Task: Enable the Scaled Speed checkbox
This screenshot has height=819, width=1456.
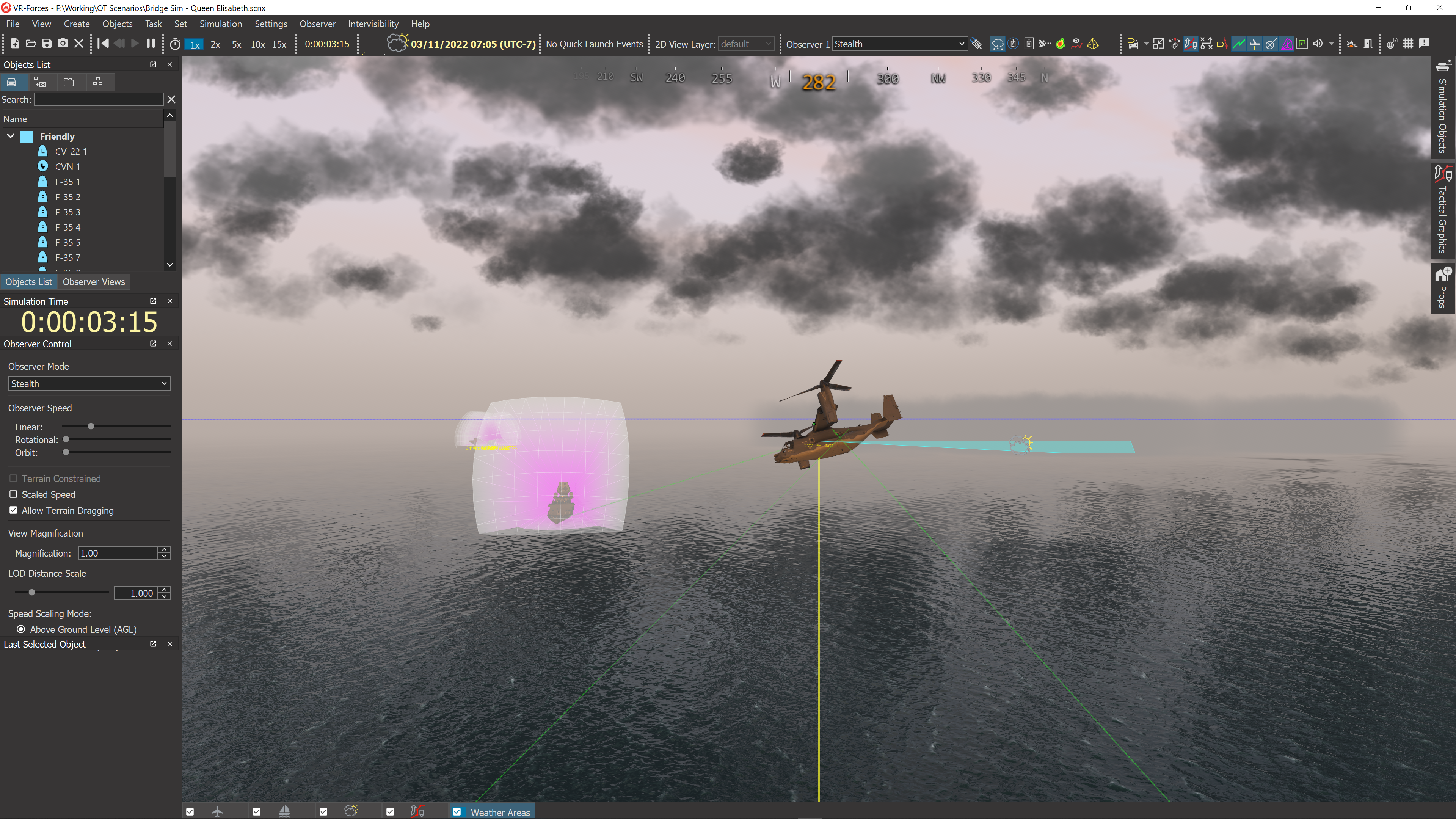Action: [x=14, y=494]
